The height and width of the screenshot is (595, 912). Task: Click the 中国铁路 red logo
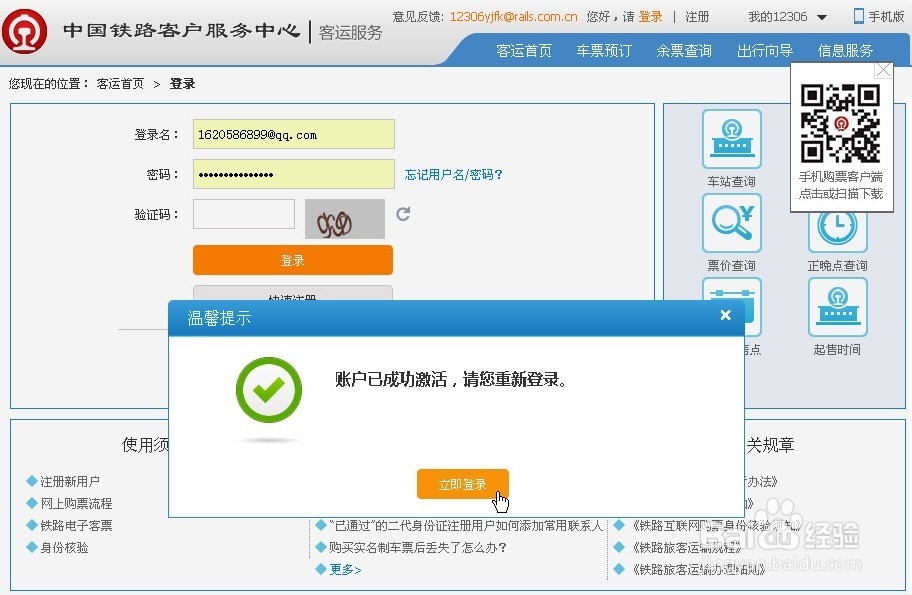(x=25, y=30)
